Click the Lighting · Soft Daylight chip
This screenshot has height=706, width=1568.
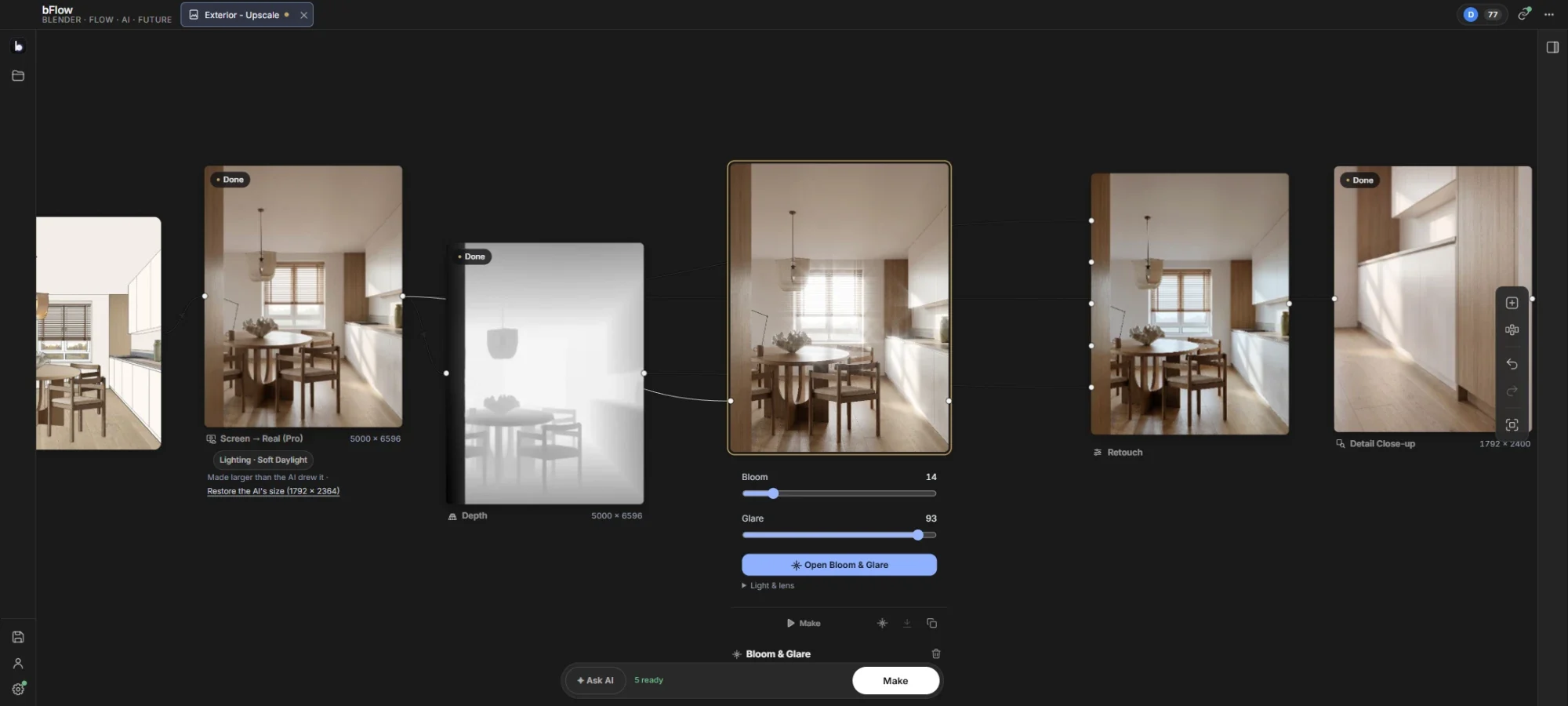pos(263,460)
